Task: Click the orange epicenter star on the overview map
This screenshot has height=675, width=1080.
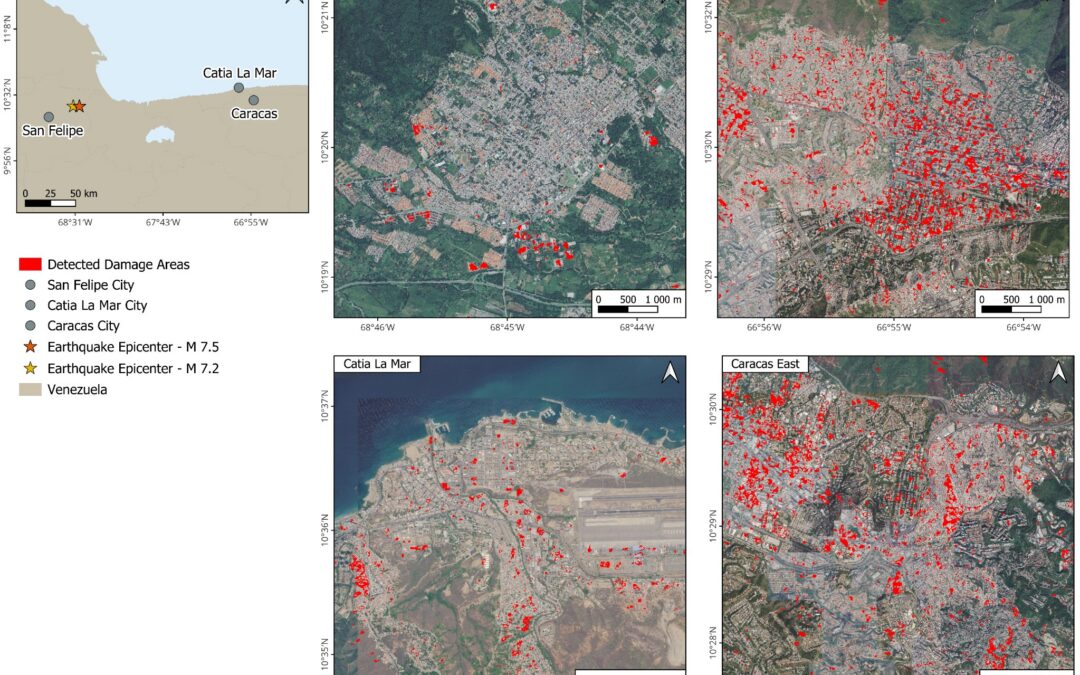Action: (x=79, y=106)
